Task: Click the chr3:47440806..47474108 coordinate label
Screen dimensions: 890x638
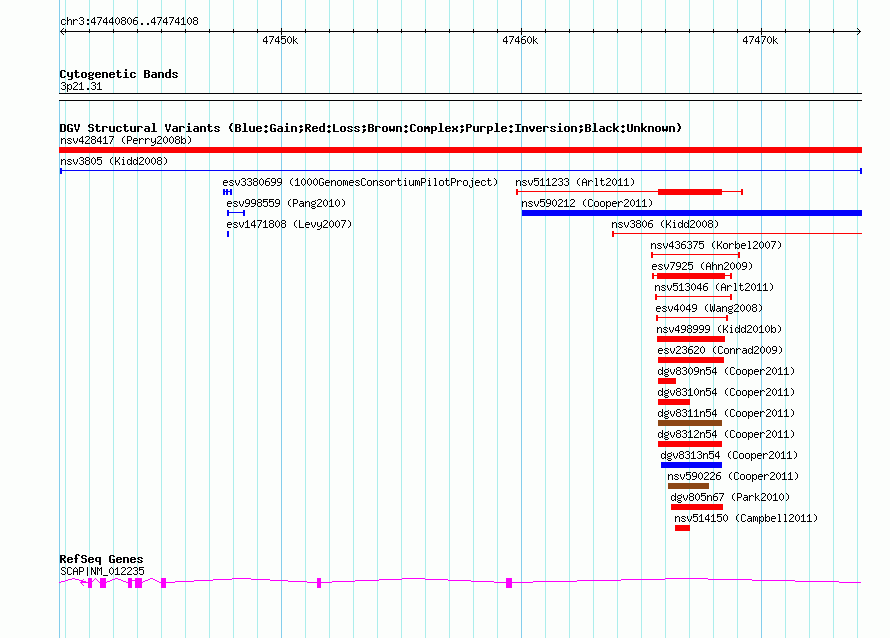Action: pyautogui.click(x=129, y=21)
